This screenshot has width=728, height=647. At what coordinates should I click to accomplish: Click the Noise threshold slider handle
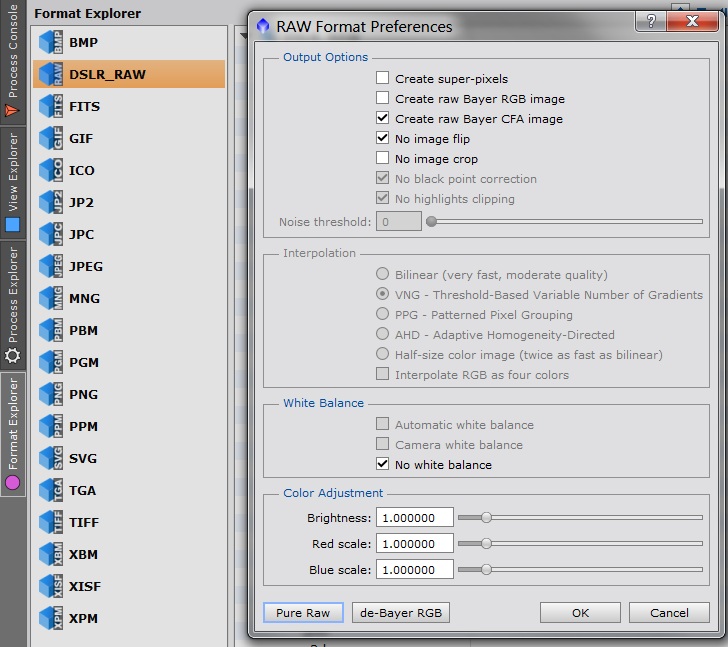431,221
